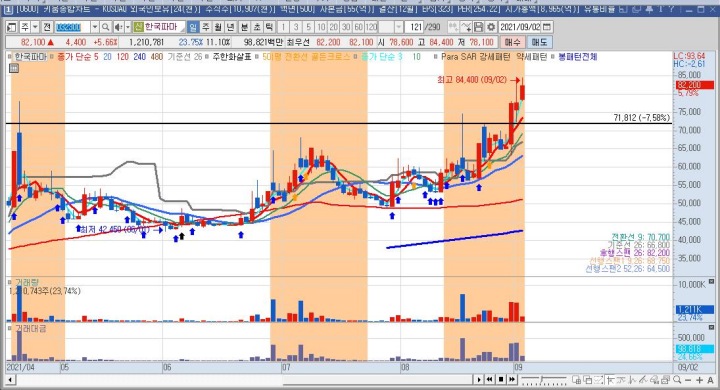Click the A auto-scale icon at bottom right
This screenshot has height=390, width=720.
tap(711, 380)
